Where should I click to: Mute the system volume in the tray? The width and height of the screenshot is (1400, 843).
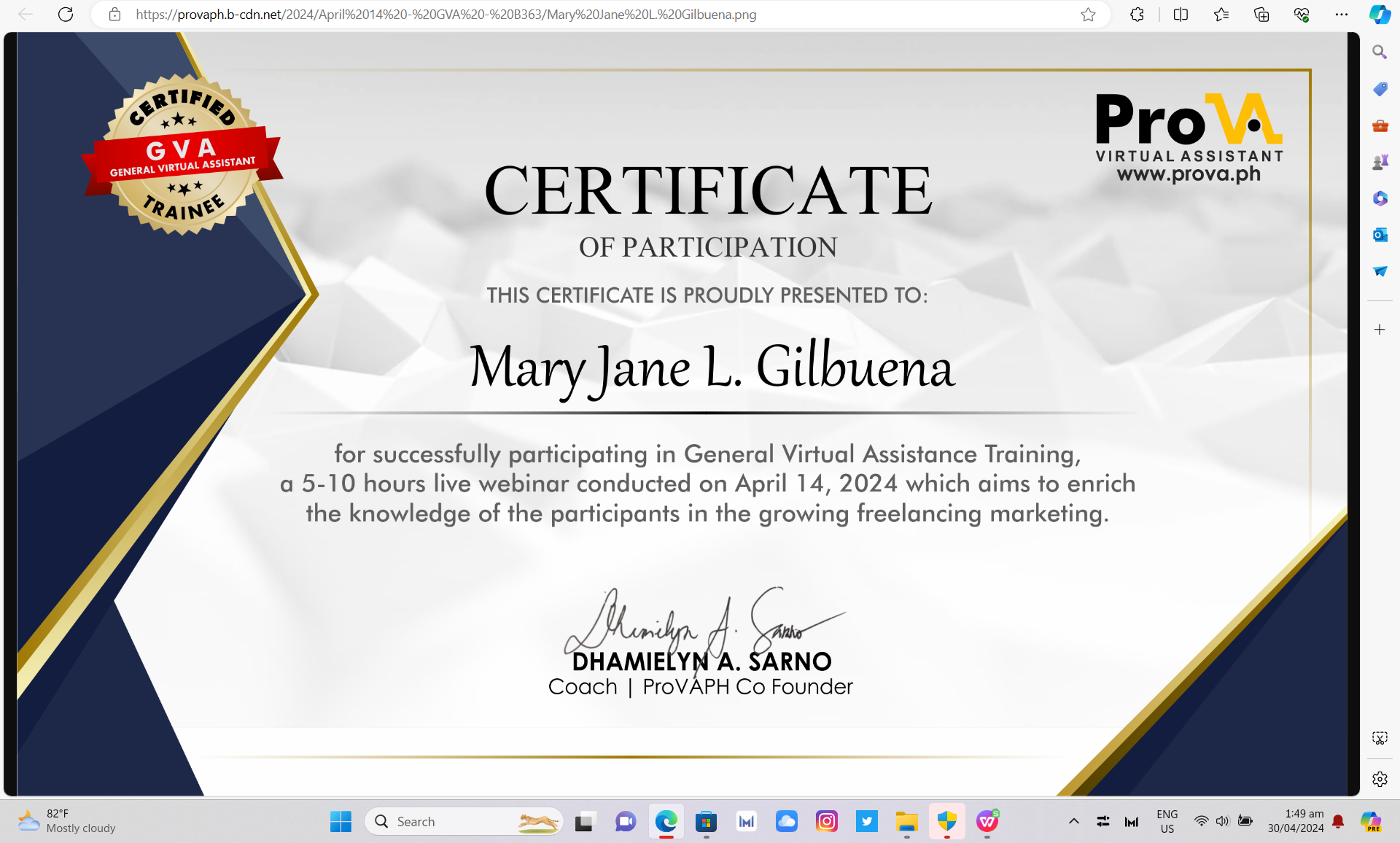point(1221,820)
